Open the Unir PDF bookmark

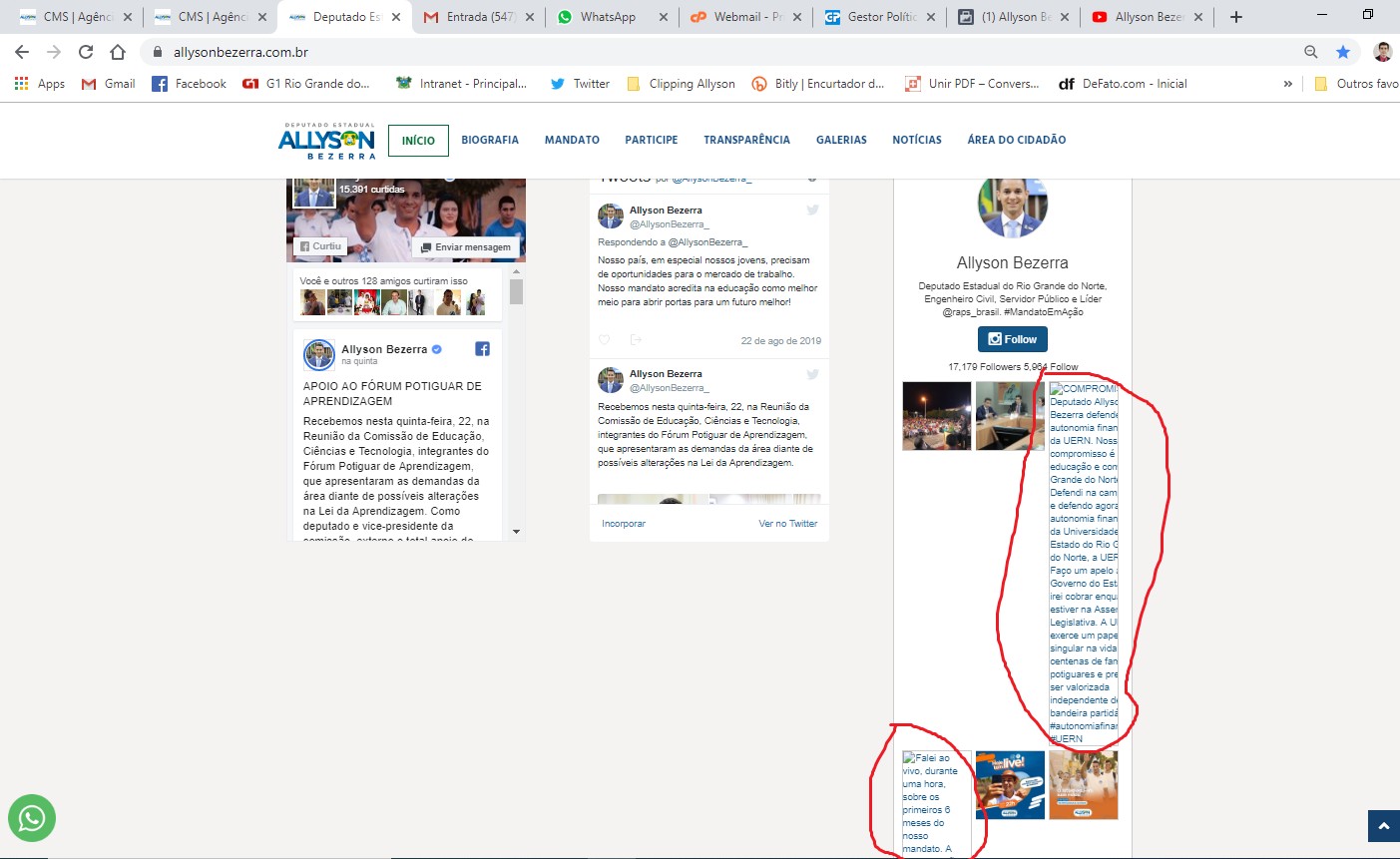pos(972,84)
